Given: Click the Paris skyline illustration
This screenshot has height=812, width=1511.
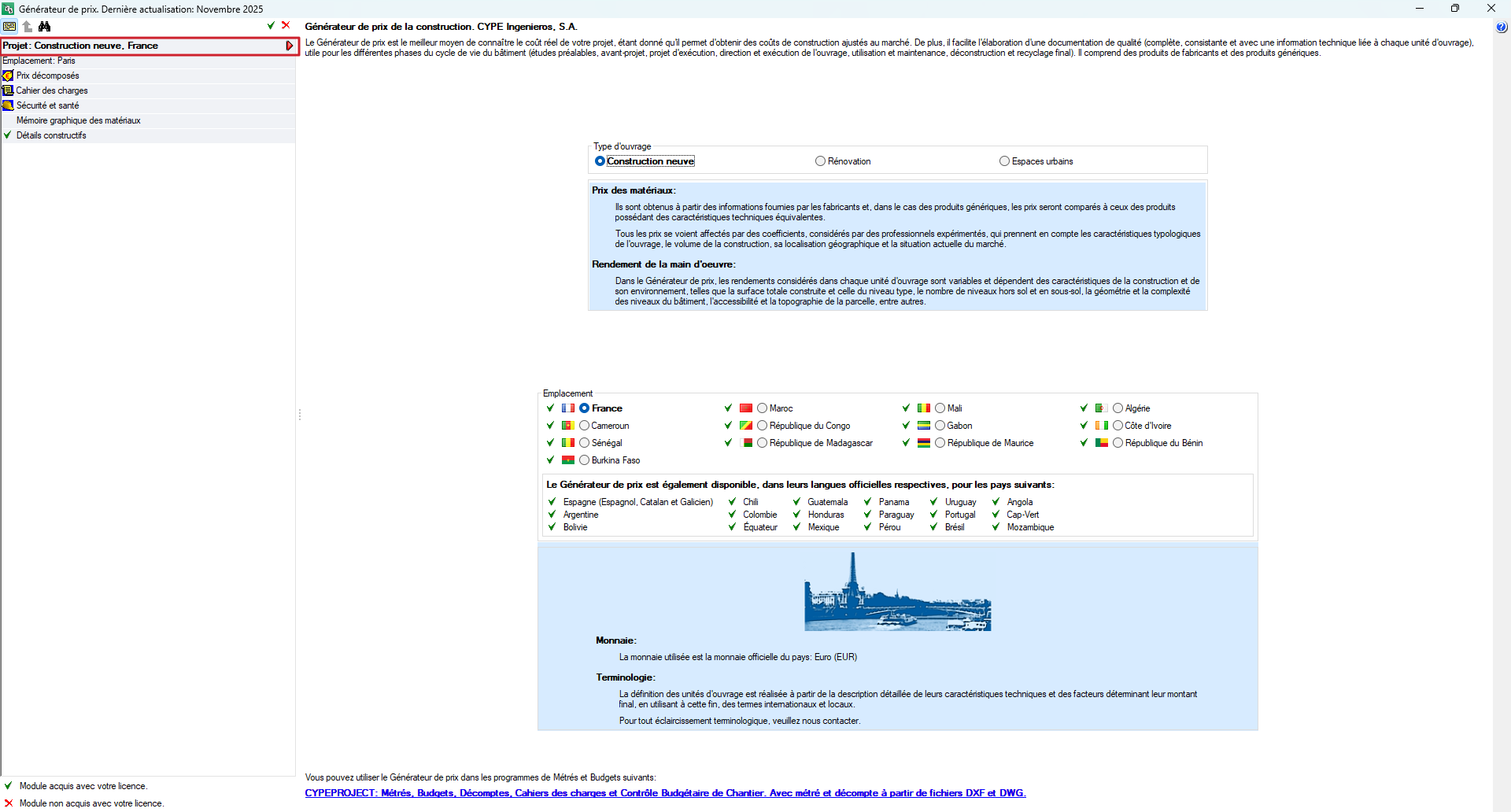Looking at the screenshot, I should (x=897, y=592).
